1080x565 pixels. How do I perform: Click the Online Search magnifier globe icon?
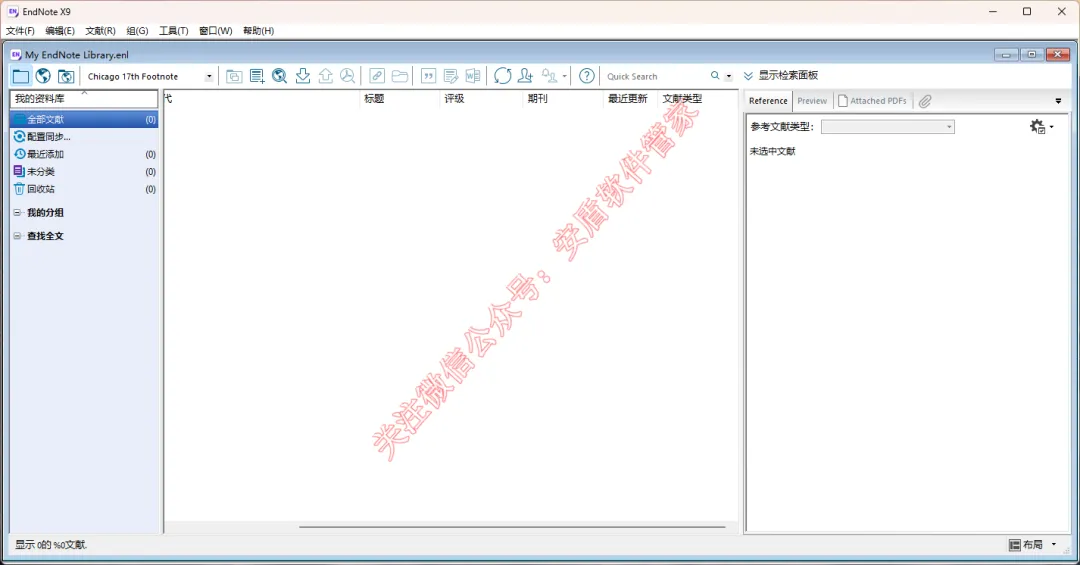(x=280, y=76)
